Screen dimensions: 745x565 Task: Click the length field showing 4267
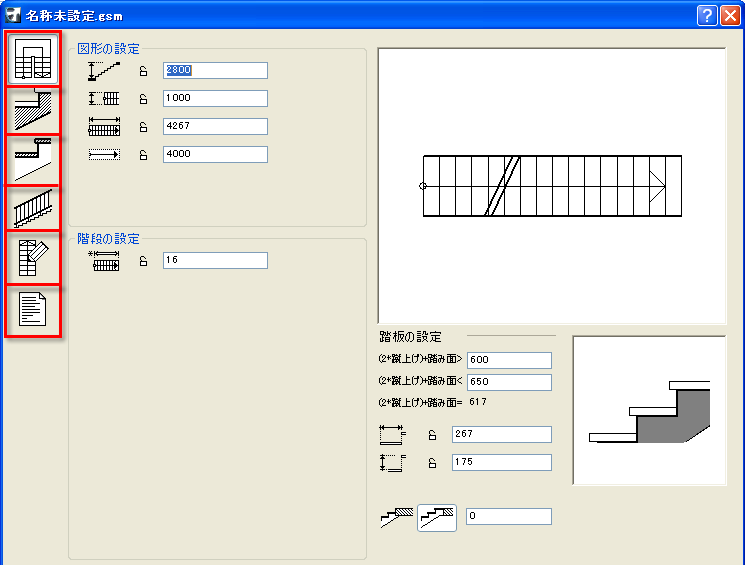215,126
